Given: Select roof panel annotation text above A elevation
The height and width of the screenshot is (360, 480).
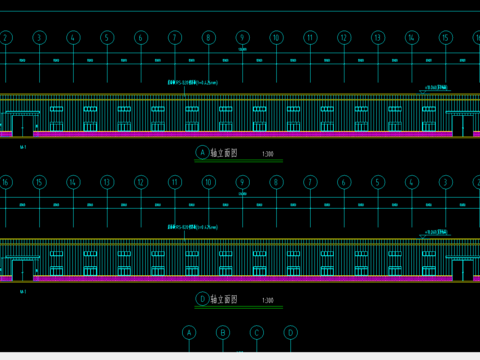Looking at the screenshot, I should coord(193,82).
